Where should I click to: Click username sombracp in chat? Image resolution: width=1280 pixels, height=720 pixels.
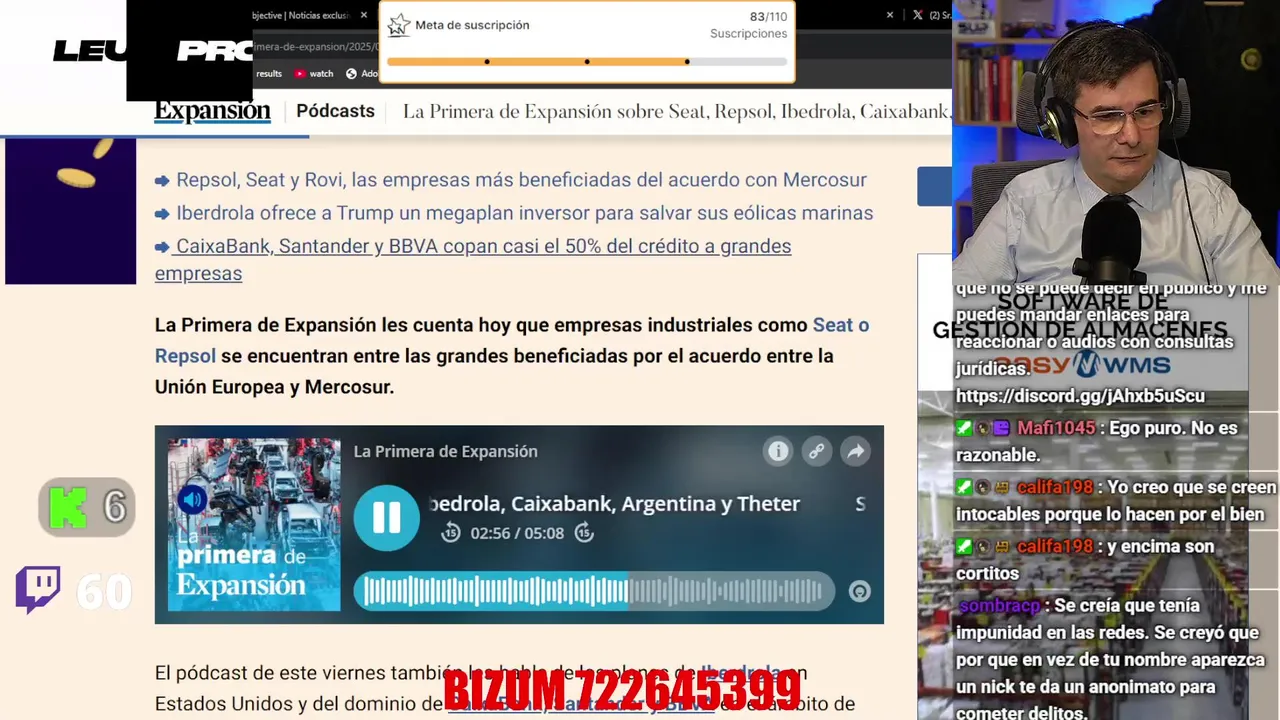tap(999, 606)
